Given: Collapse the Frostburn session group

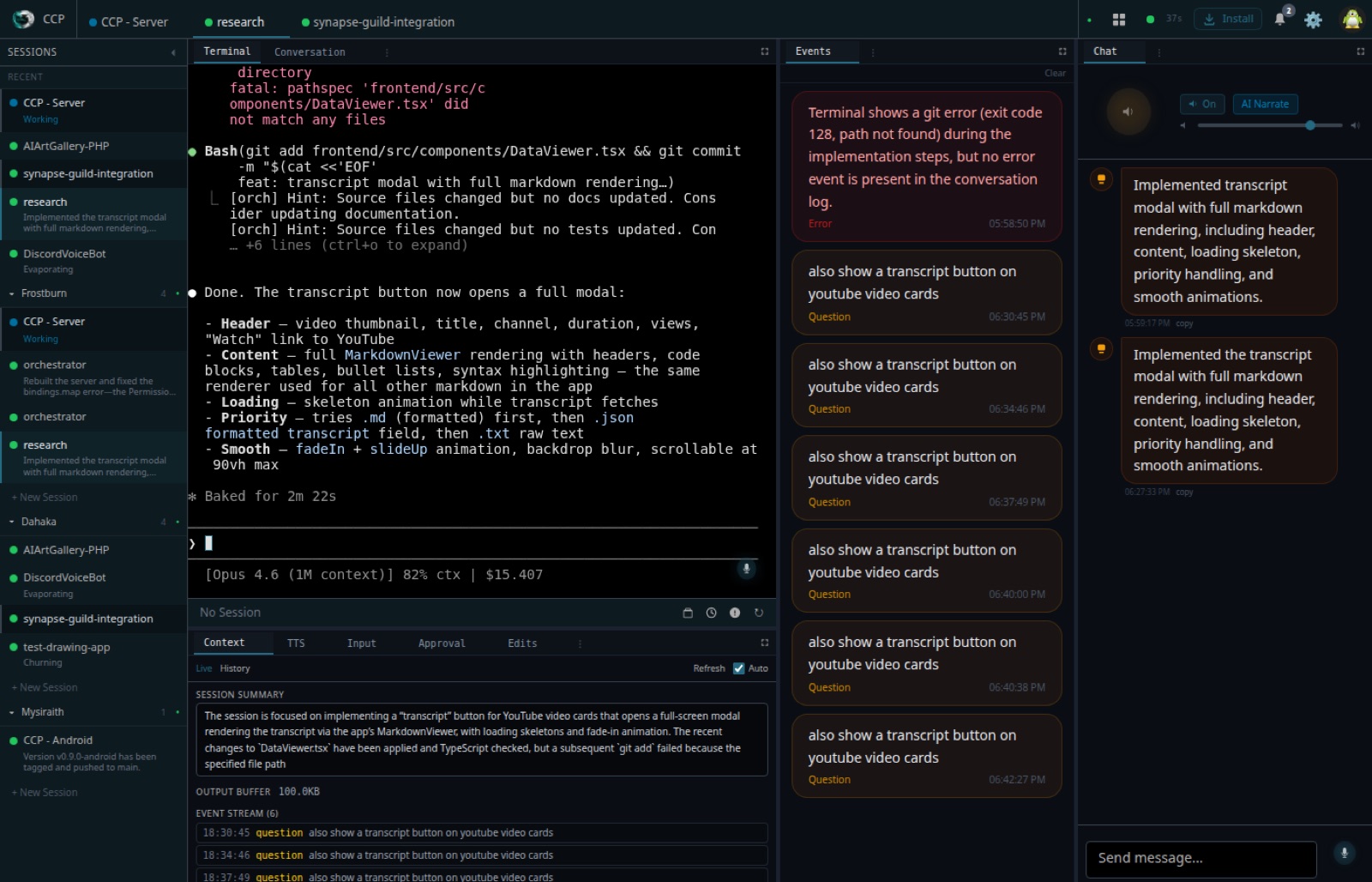Looking at the screenshot, I should pos(12,293).
